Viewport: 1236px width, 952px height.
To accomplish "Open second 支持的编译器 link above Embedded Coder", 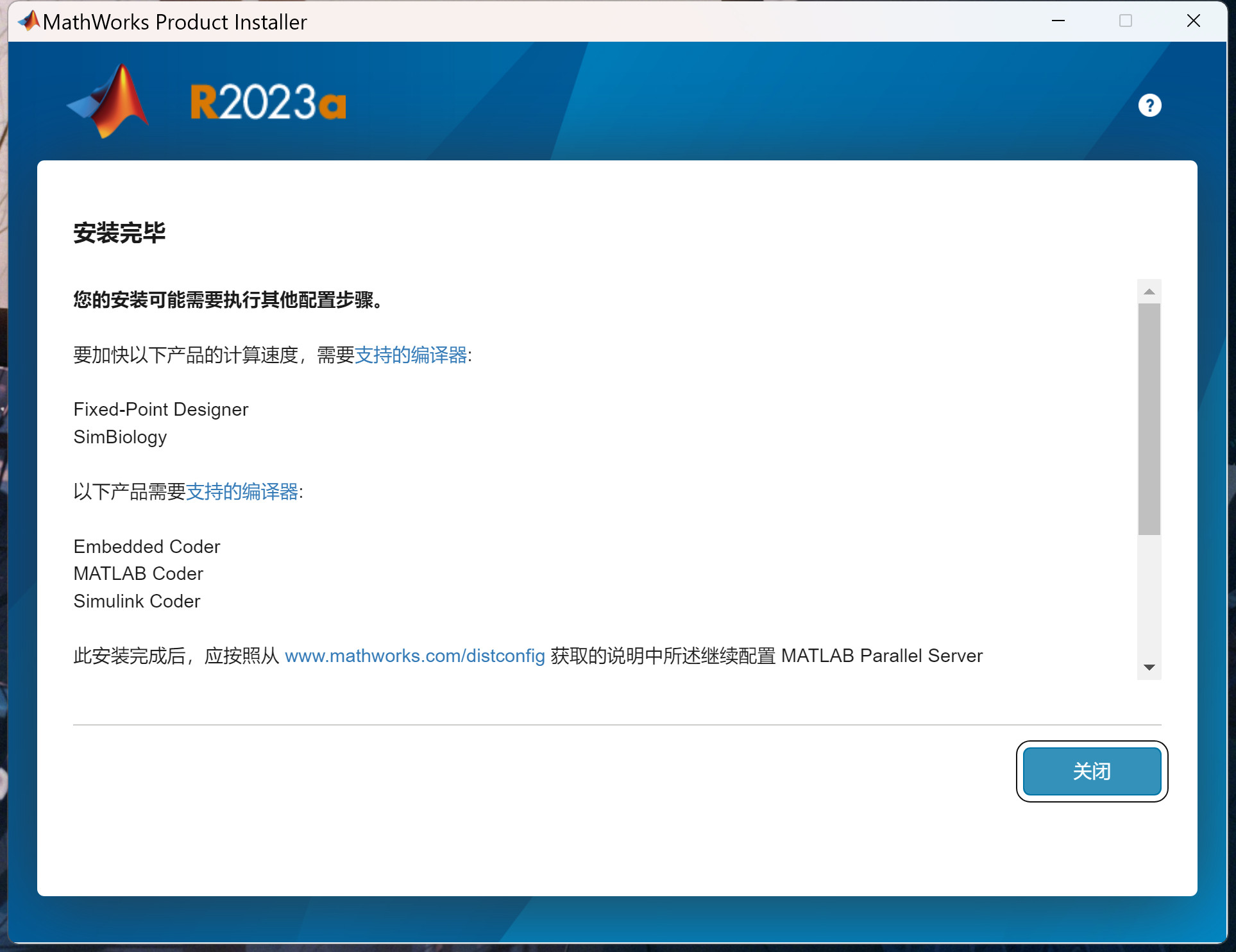I will coord(242,492).
